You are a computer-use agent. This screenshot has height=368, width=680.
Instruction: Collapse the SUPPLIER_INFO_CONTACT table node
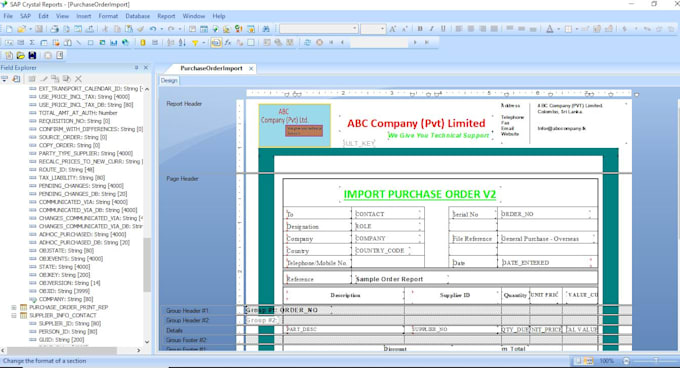(14, 316)
